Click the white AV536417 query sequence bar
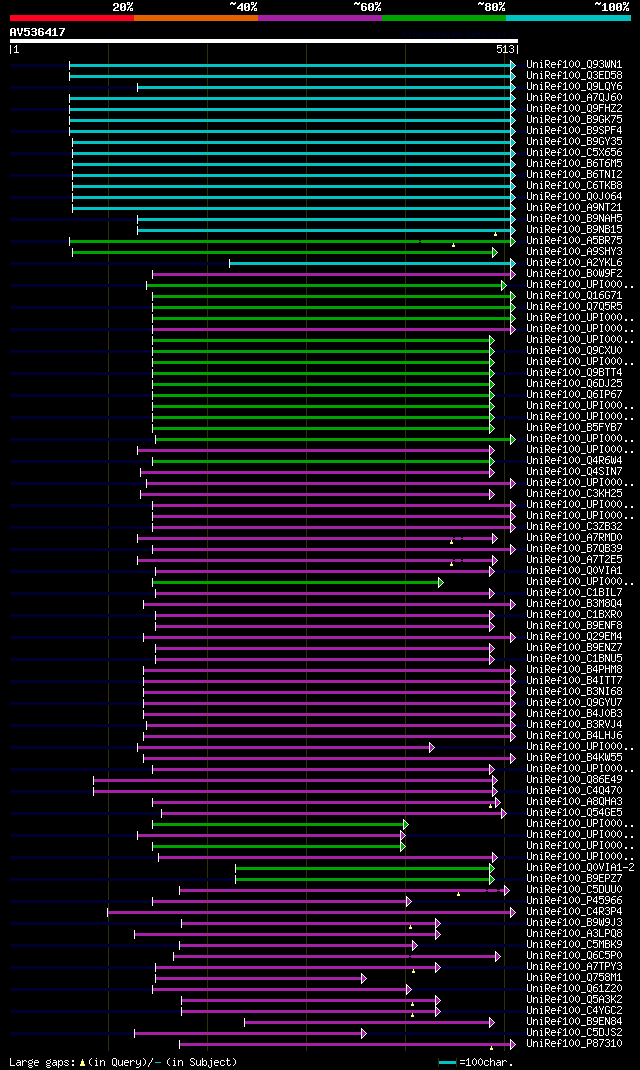 point(264,41)
